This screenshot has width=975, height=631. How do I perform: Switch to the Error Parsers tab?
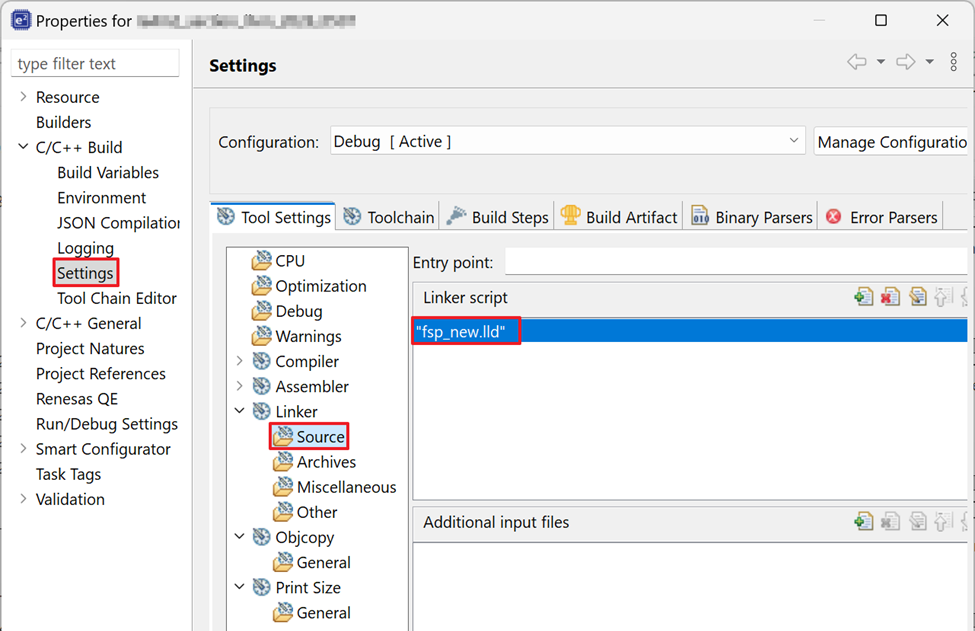click(x=882, y=217)
